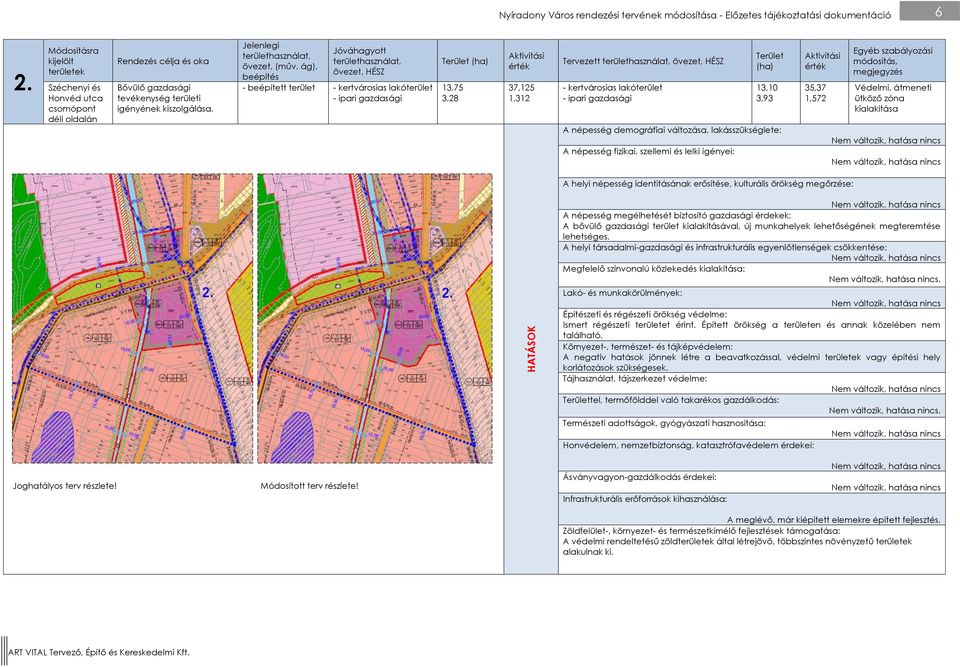Select the area value "13,75"
This screenshot has width=960, height=667.
coord(452,88)
